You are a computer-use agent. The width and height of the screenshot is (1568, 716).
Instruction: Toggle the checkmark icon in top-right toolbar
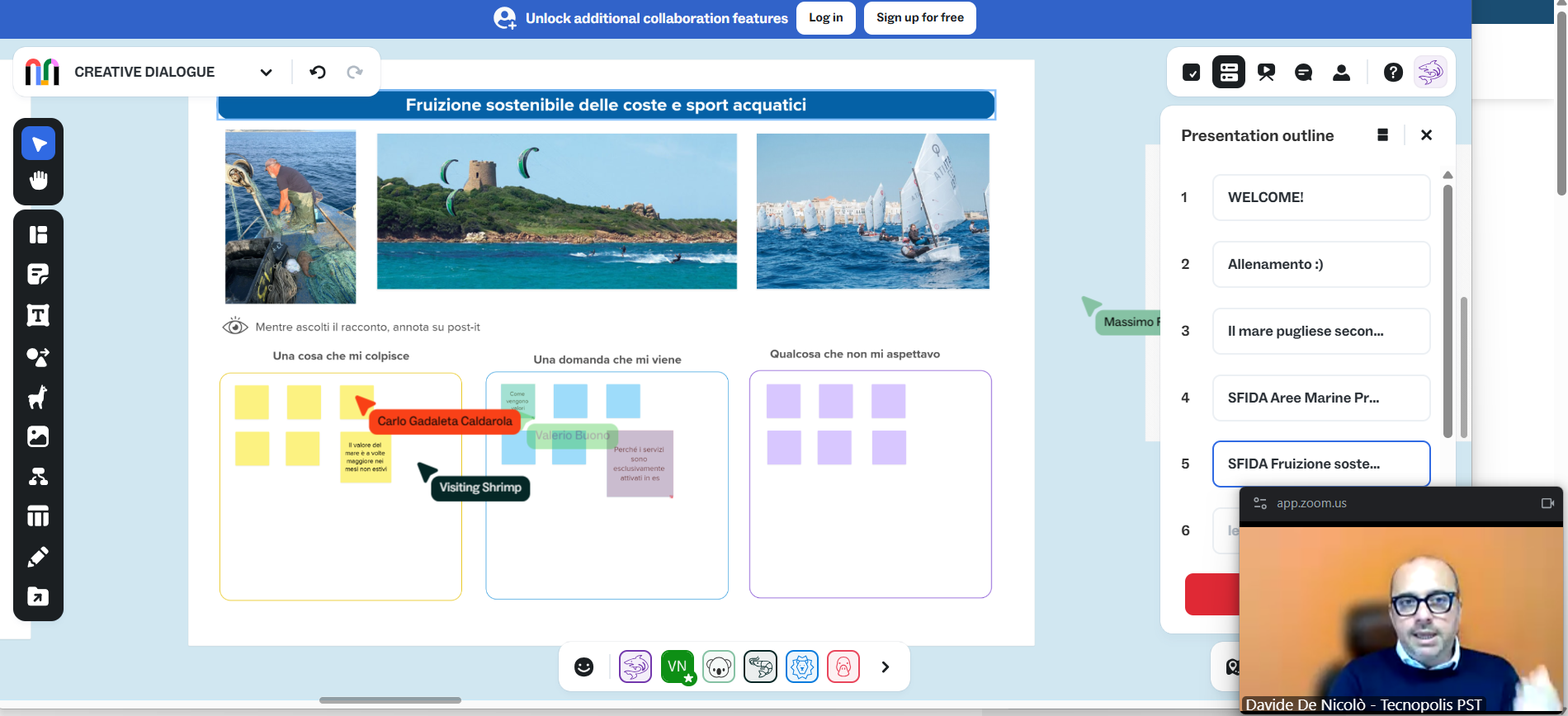(1191, 73)
